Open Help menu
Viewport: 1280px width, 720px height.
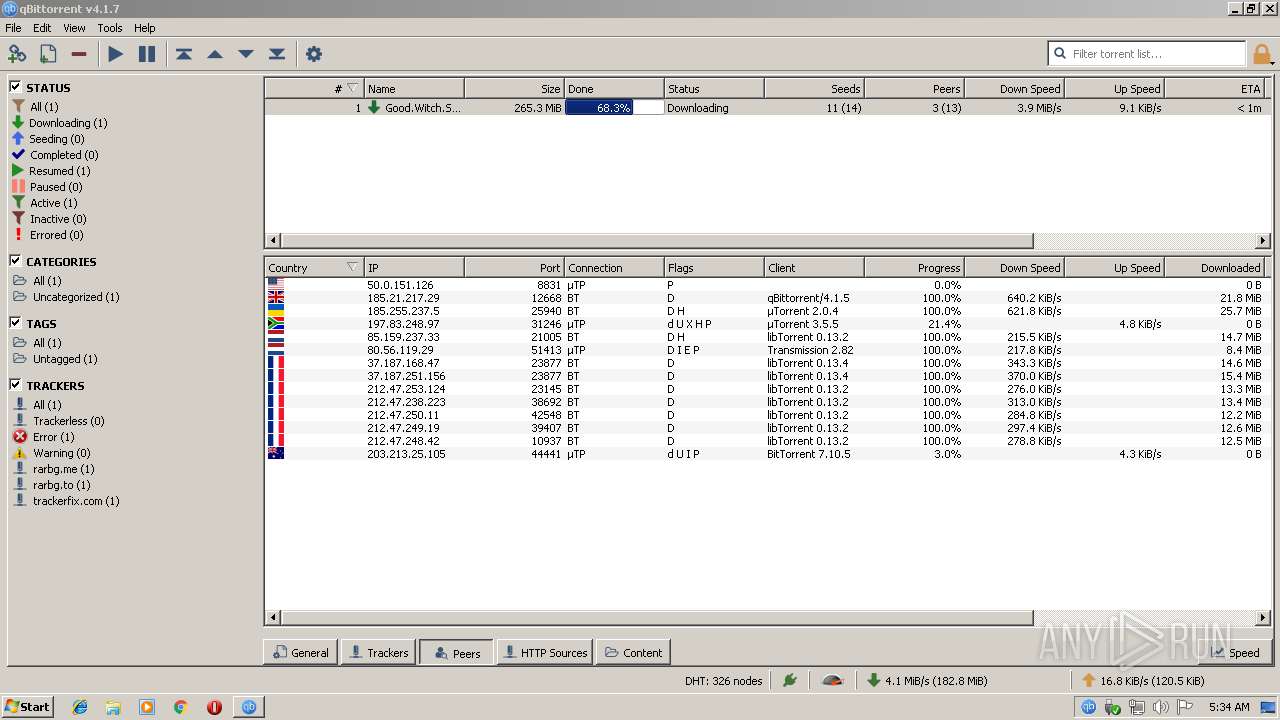click(x=145, y=28)
